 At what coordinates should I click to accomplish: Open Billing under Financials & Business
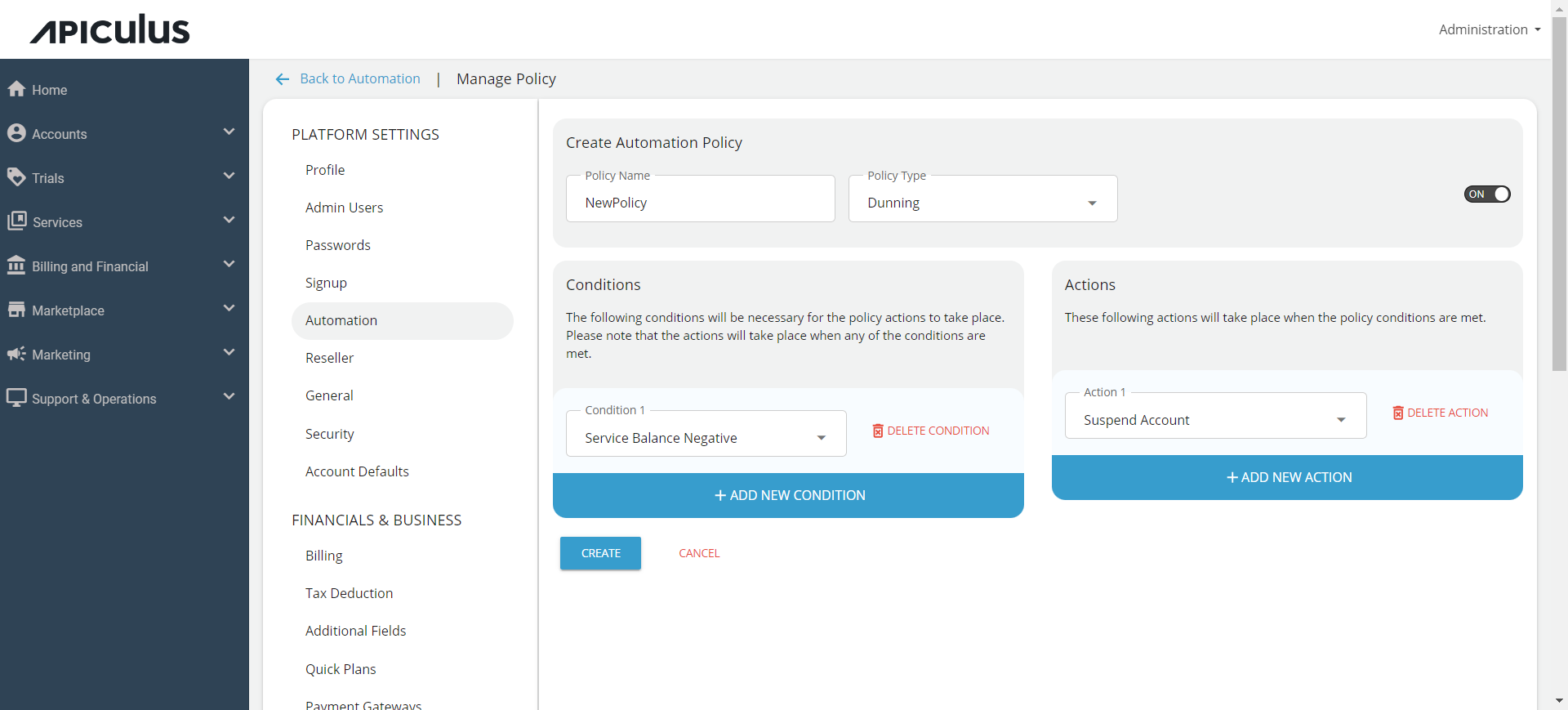(323, 556)
